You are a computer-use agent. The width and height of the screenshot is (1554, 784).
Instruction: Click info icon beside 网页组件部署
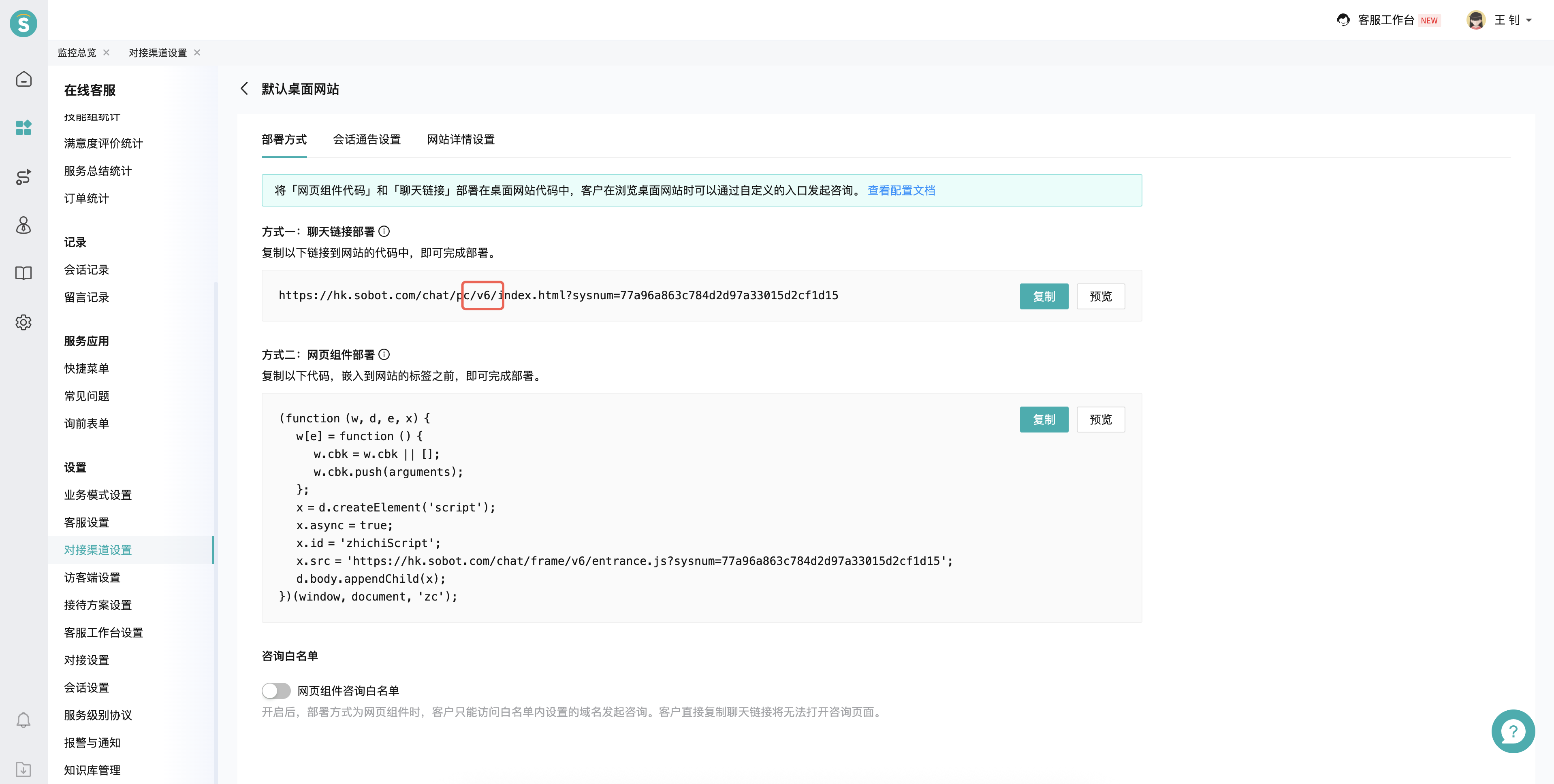point(384,355)
